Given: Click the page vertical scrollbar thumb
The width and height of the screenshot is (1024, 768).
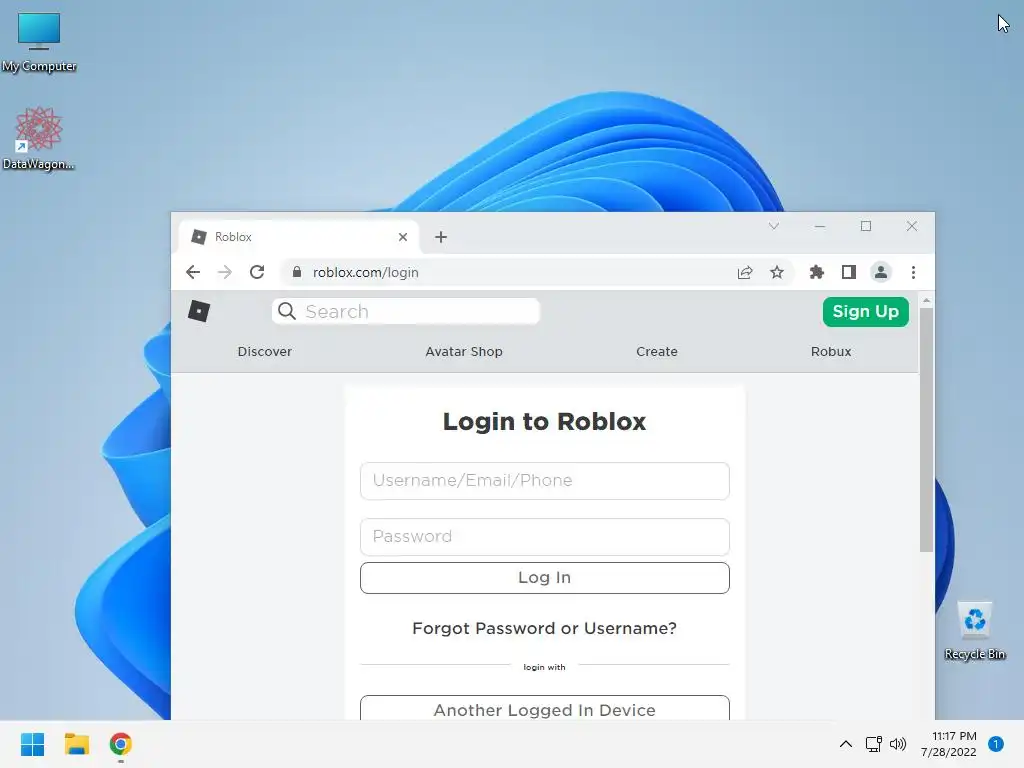Looking at the screenshot, I should (x=926, y=429).
